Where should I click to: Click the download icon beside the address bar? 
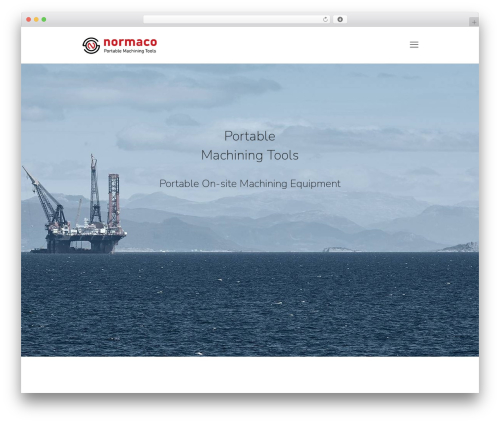340,20
